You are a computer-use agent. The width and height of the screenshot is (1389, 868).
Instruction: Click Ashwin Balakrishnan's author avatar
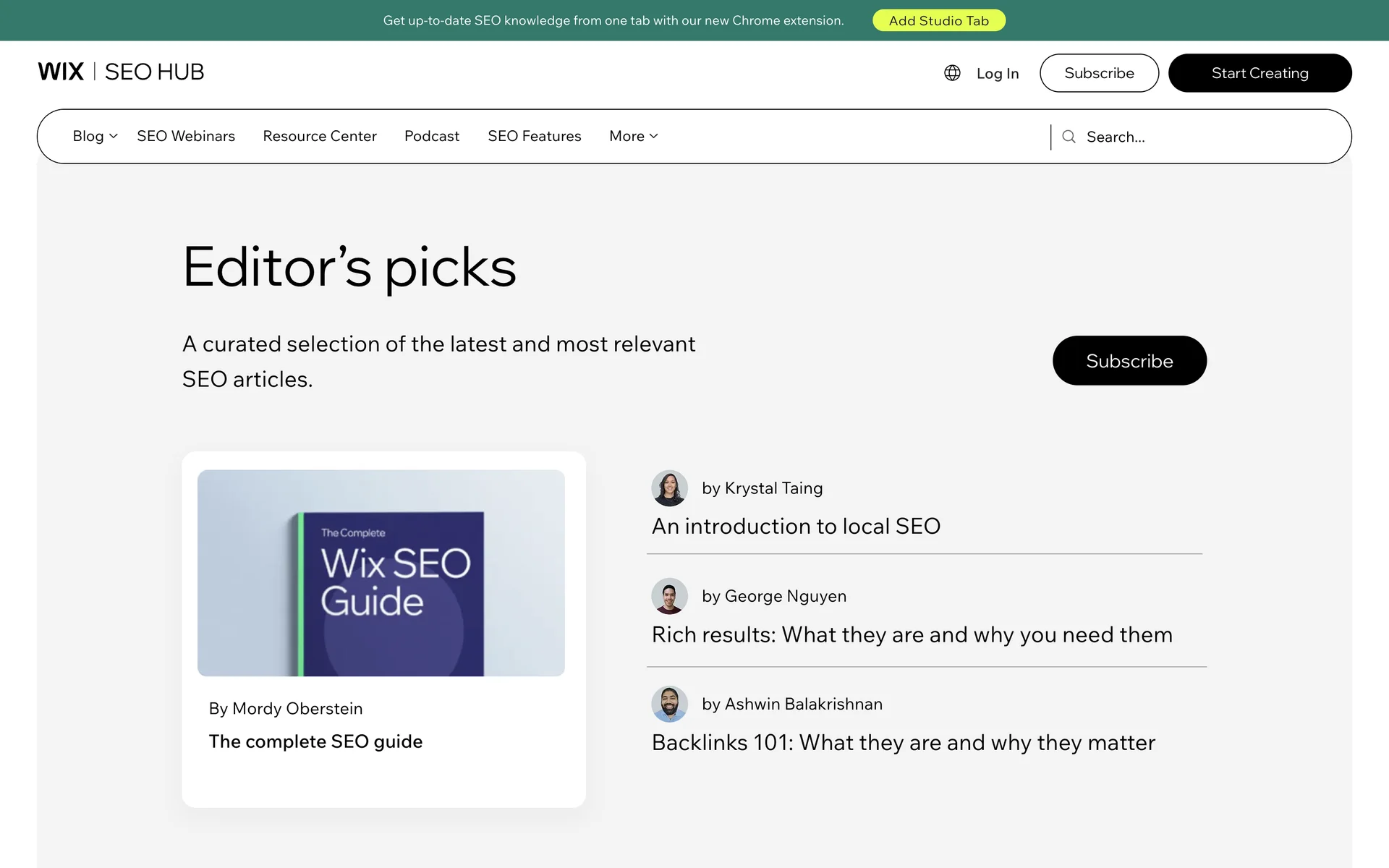669,704
